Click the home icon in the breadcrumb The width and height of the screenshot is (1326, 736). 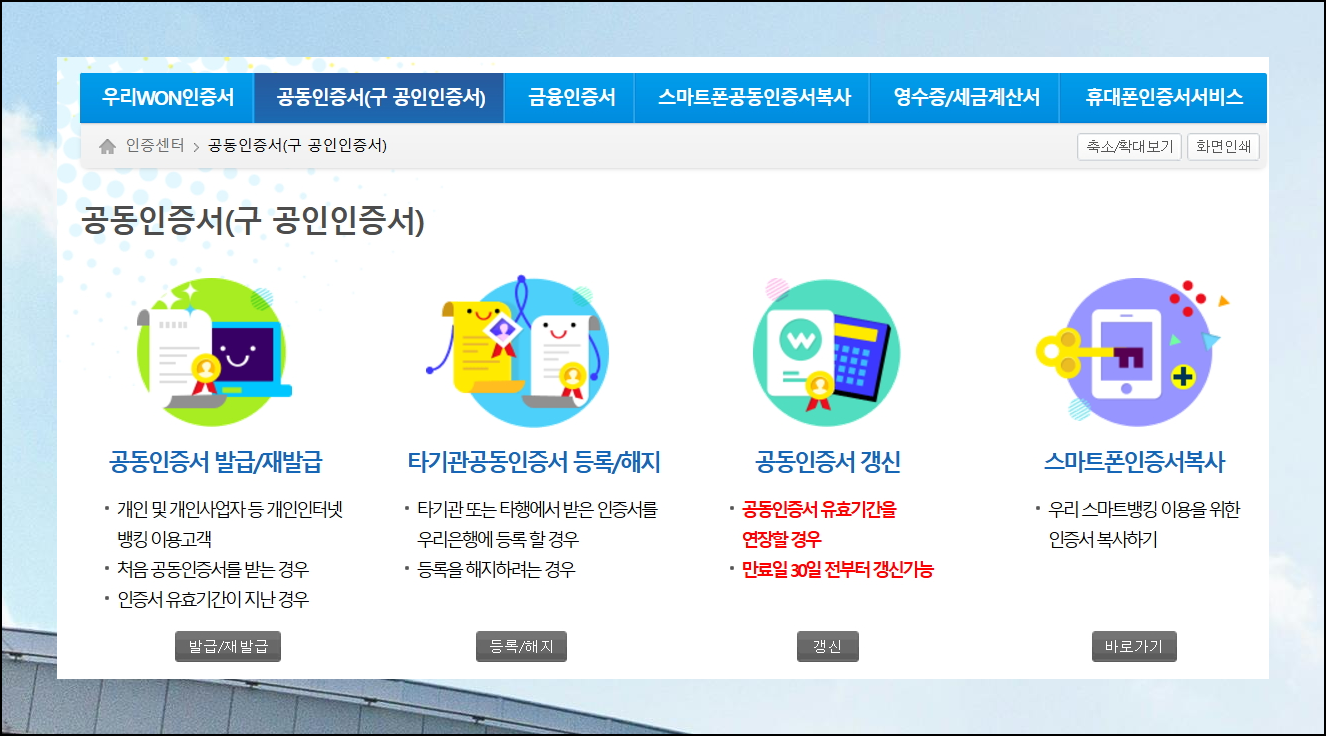coord(108,146)
